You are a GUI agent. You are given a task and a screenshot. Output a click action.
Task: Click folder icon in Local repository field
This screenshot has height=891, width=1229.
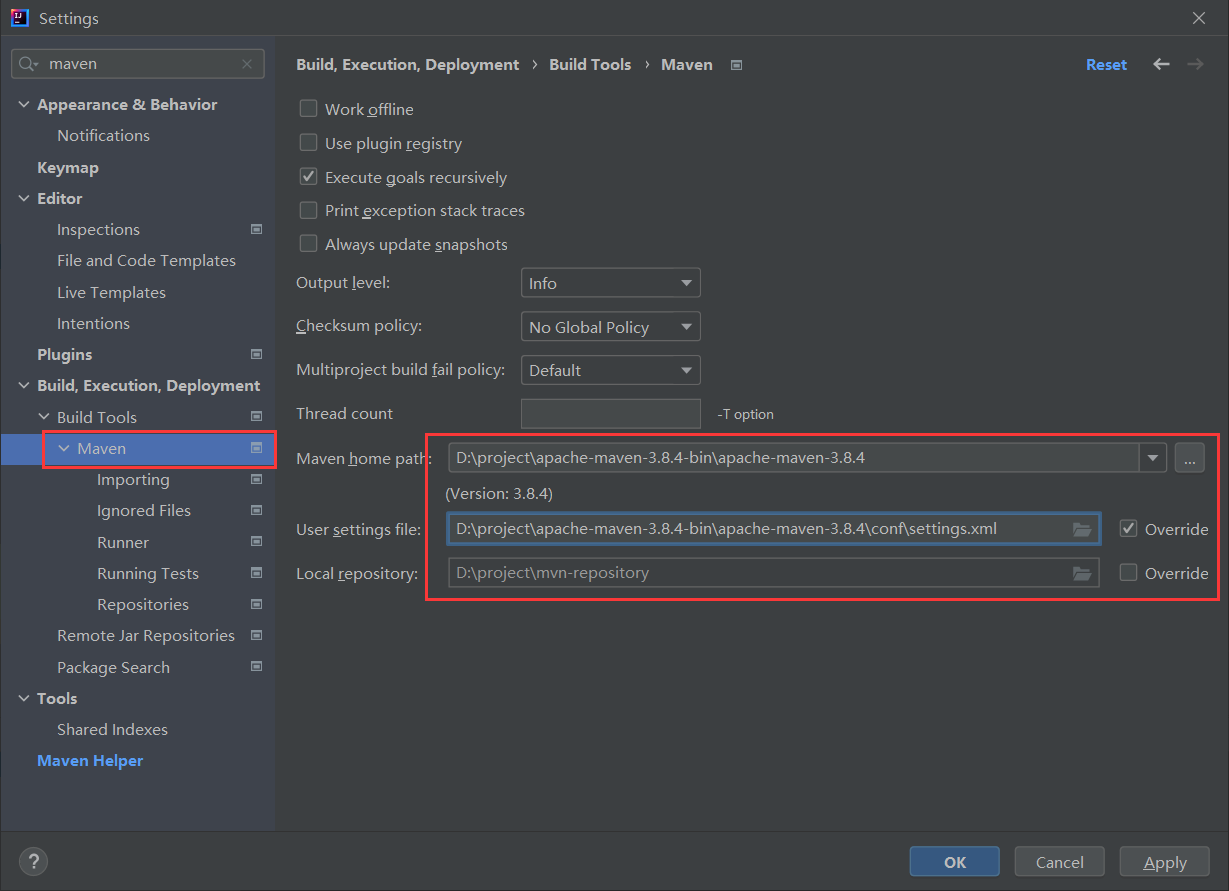[x=1082, y=573]
